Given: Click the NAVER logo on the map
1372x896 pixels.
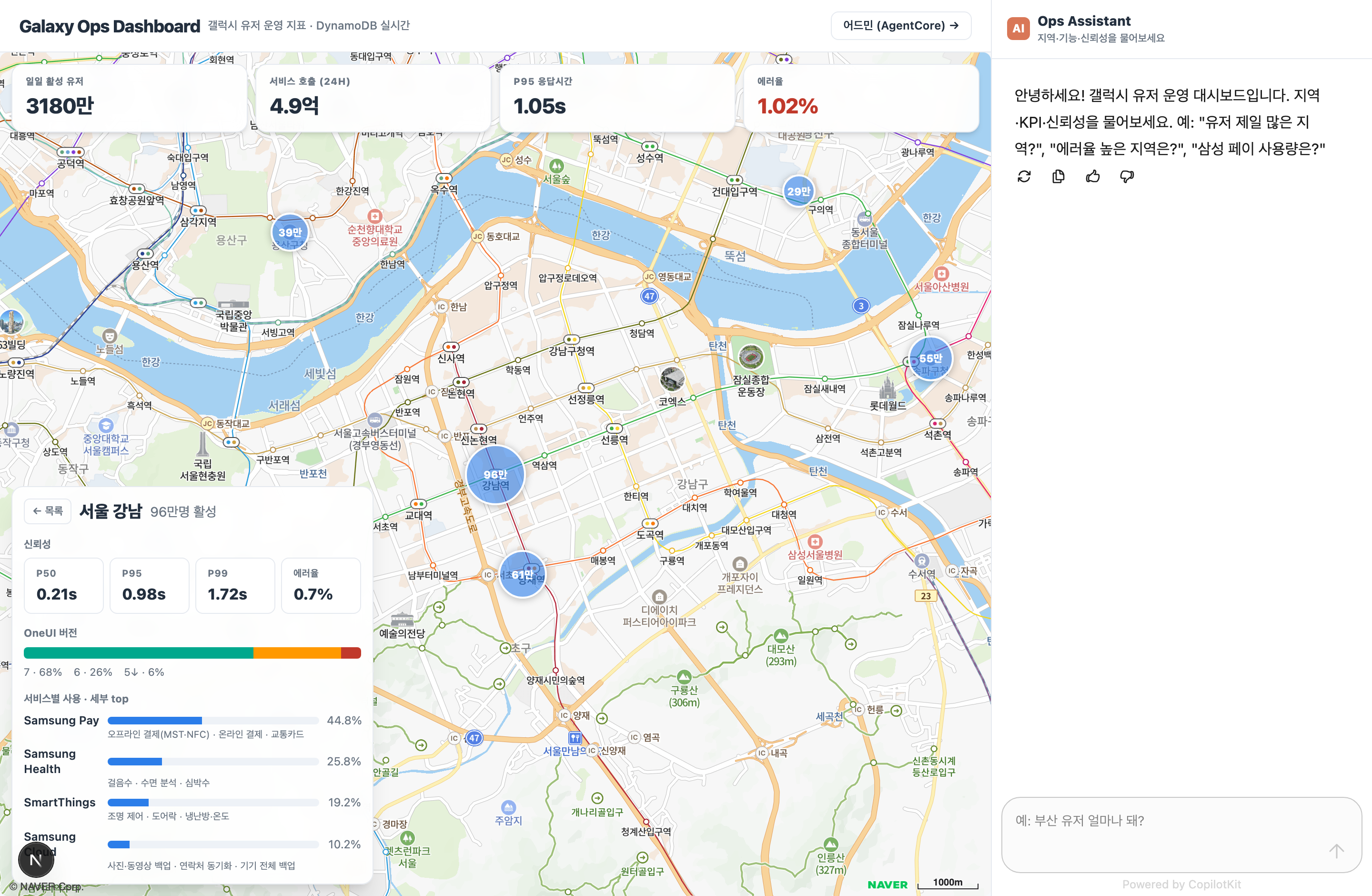Looking at the screenshot, I should pos(887,884).
